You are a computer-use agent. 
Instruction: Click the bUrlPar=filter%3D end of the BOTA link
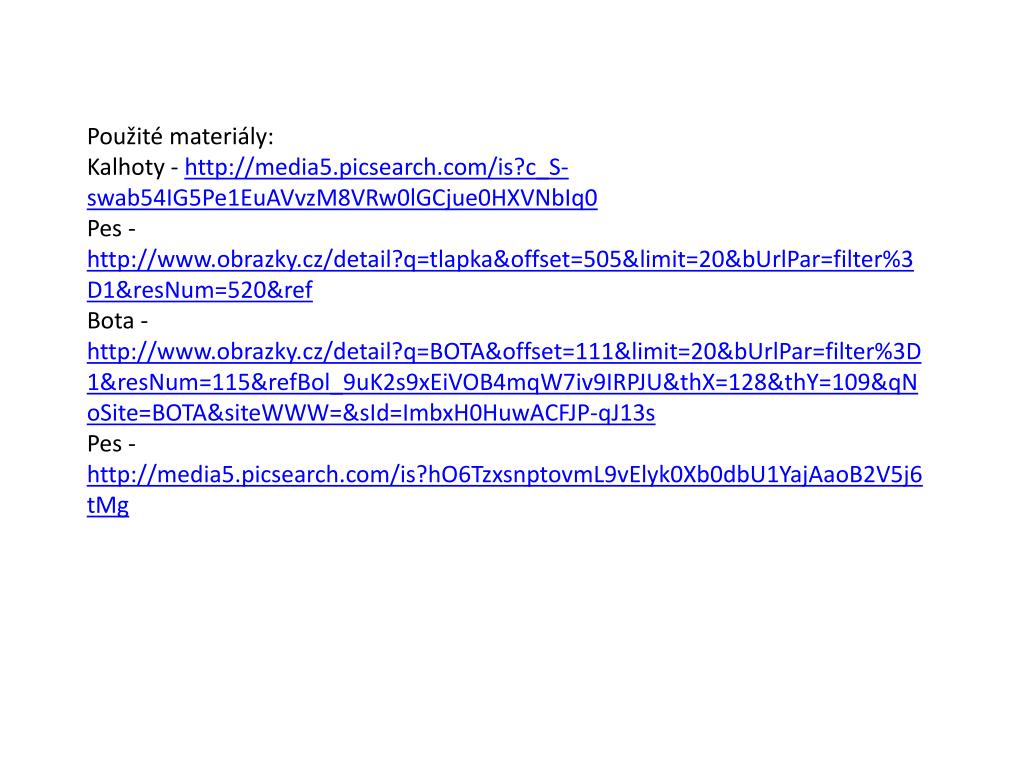[x=827, y=352]
